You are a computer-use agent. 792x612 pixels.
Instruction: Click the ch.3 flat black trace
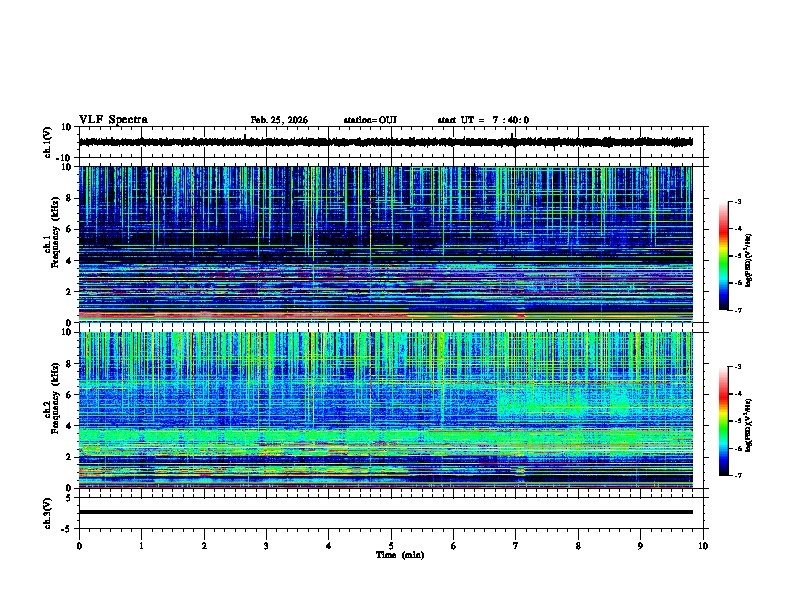pyautogui.click(x=386, y=512)
